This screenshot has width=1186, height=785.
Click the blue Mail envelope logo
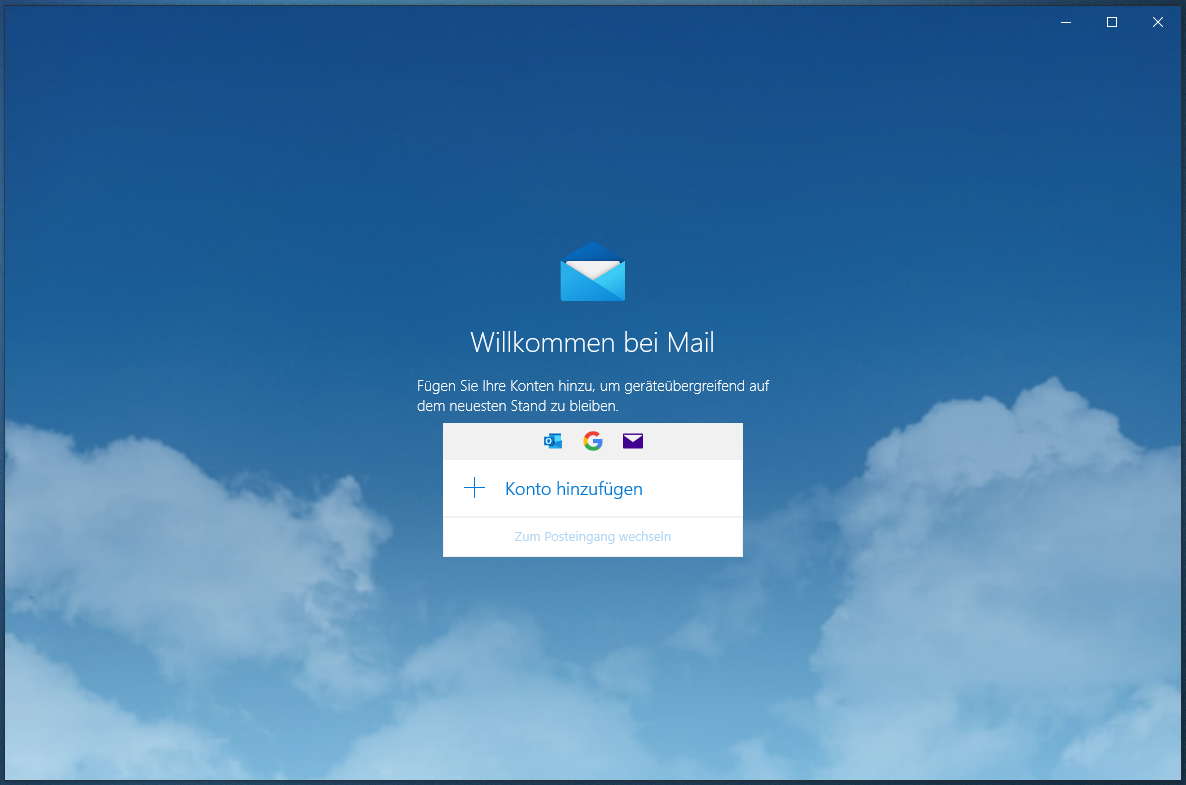coord(593,272)
